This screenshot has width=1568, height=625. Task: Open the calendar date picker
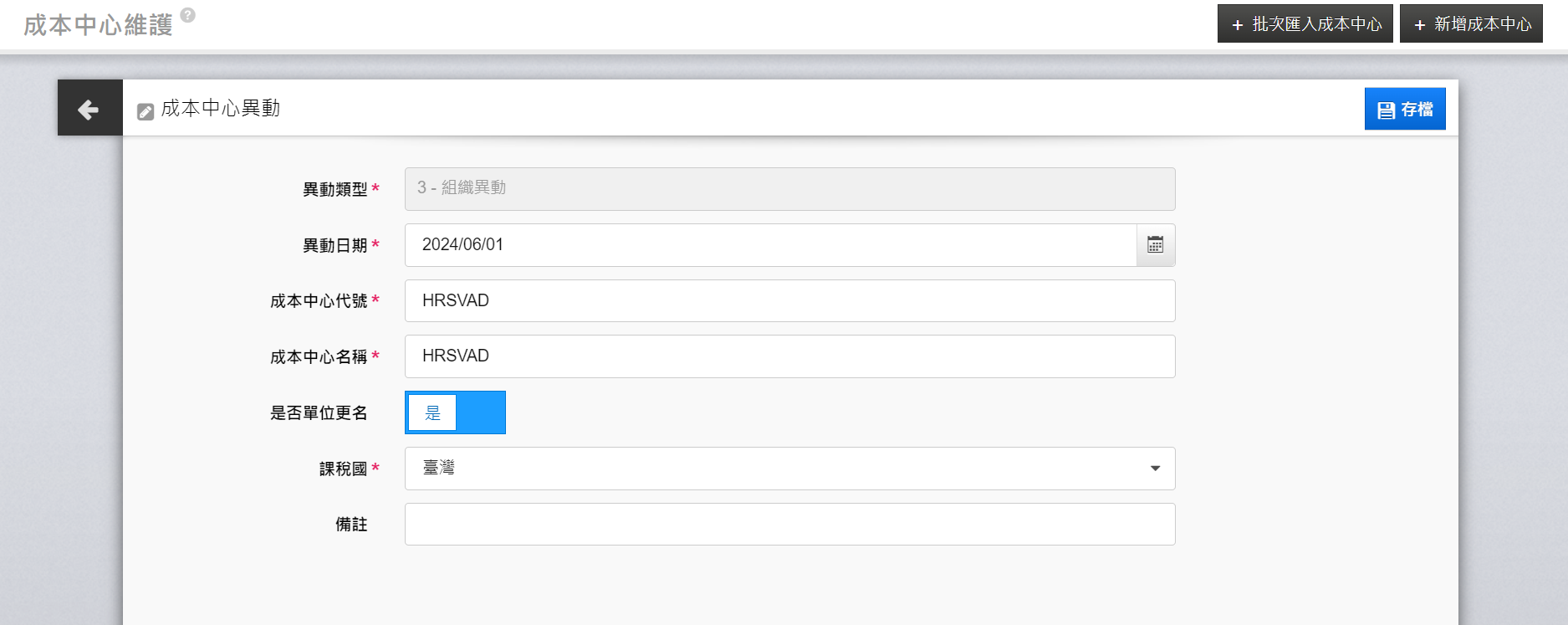click(x=1155, y=245)
